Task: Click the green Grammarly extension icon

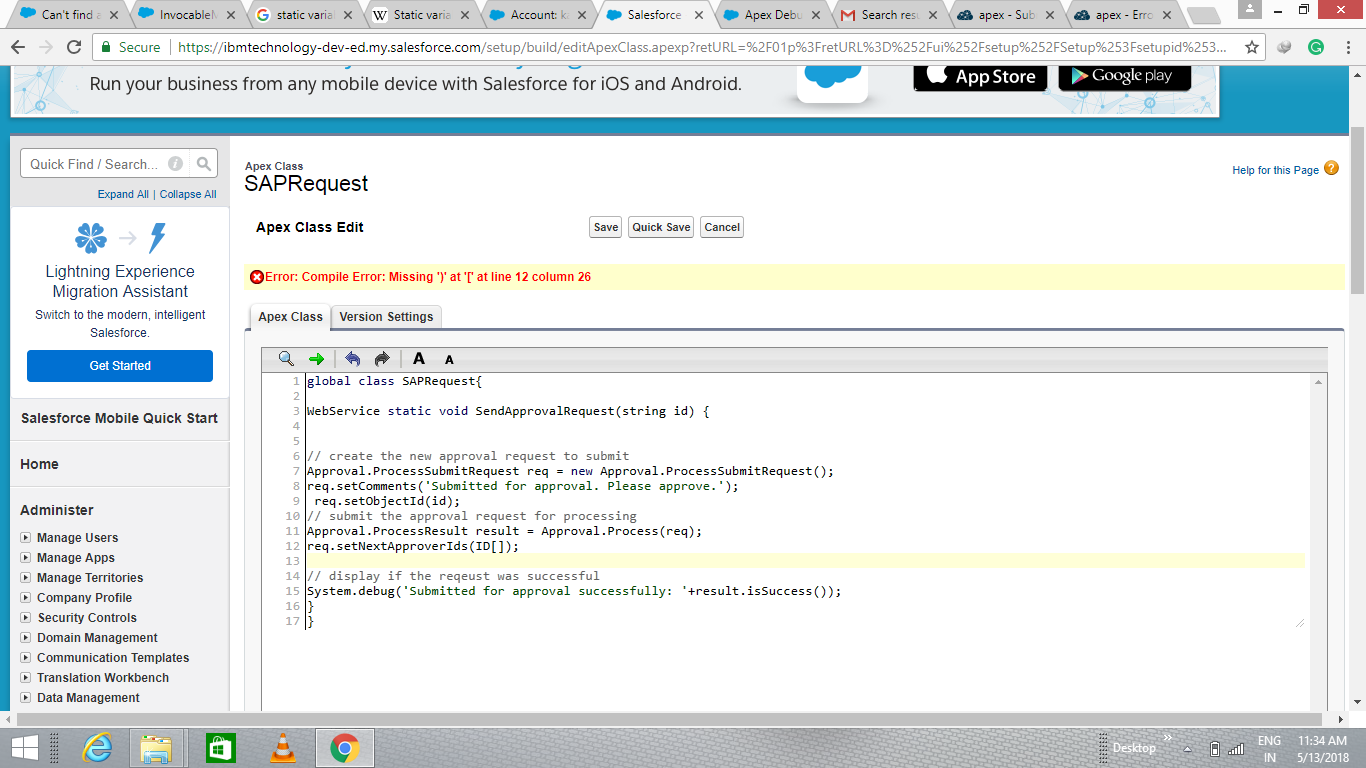Action: [1316, 47]
